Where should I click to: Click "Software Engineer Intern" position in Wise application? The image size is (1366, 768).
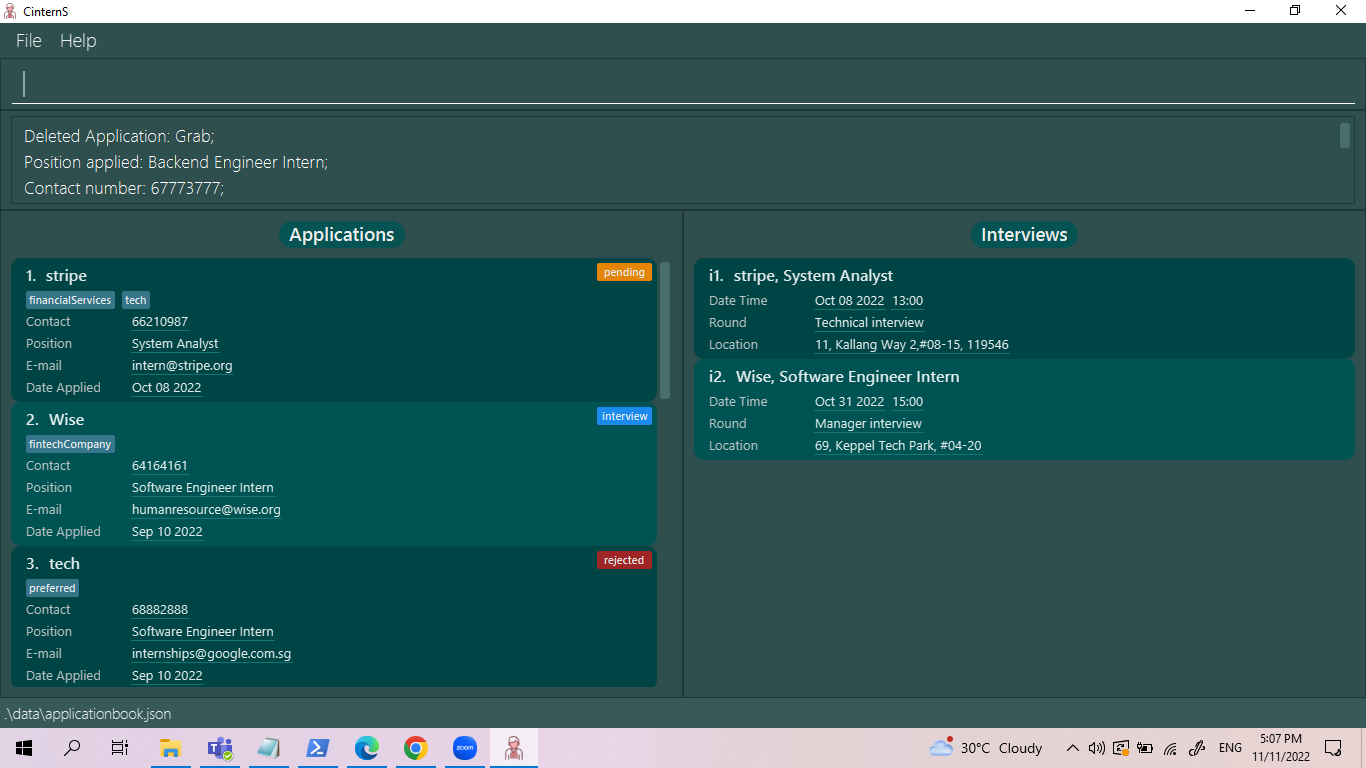click(203, 488)
